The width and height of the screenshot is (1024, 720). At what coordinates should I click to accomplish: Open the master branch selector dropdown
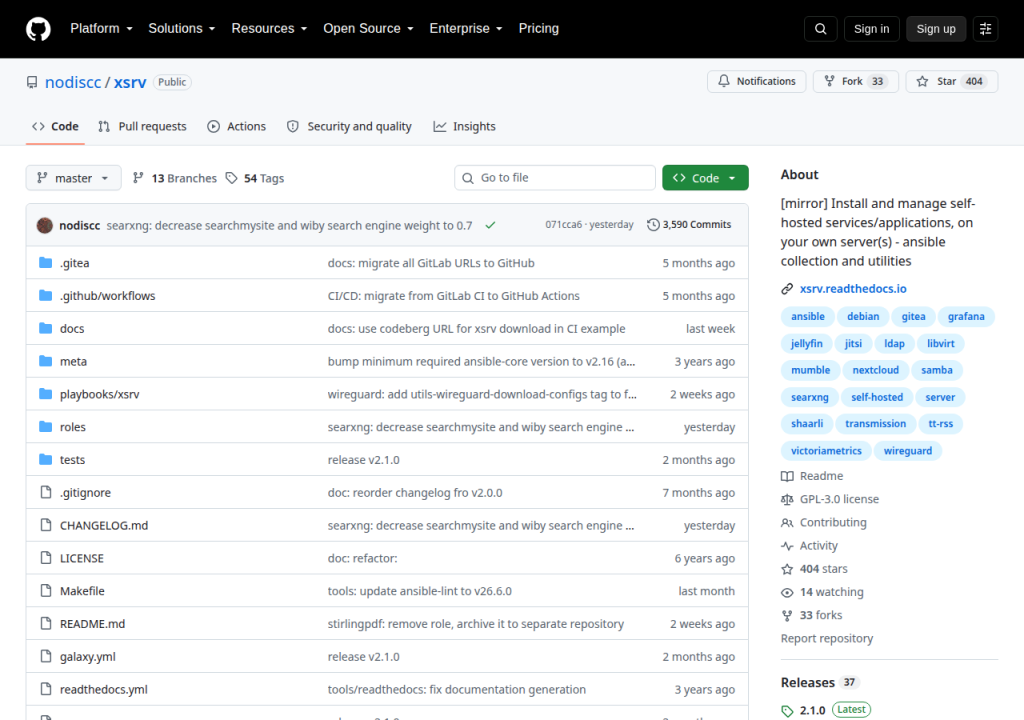tap(73, 178)
